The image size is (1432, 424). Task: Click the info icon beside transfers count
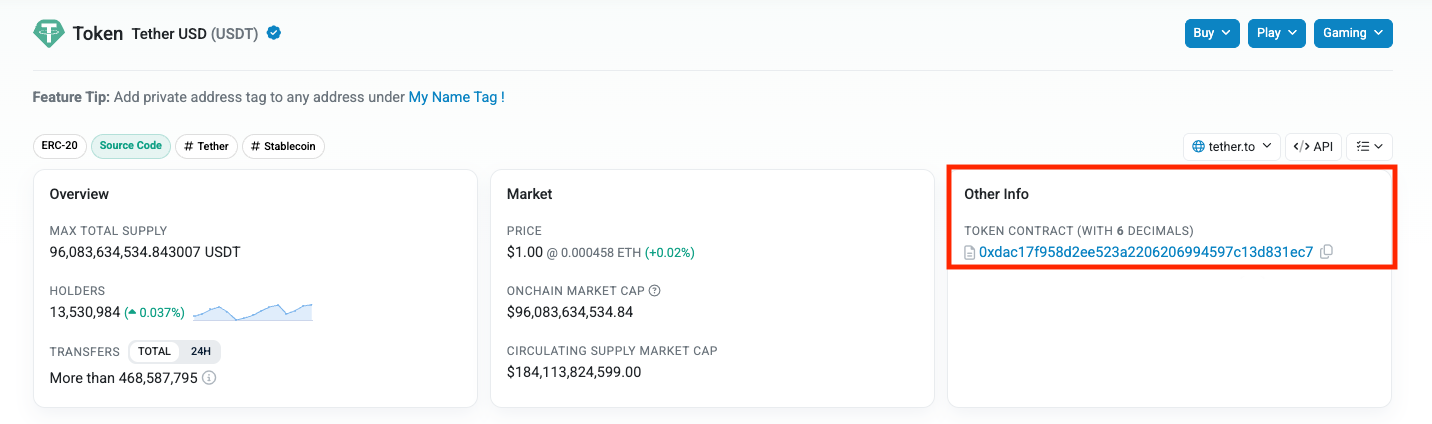click(209, 378)
